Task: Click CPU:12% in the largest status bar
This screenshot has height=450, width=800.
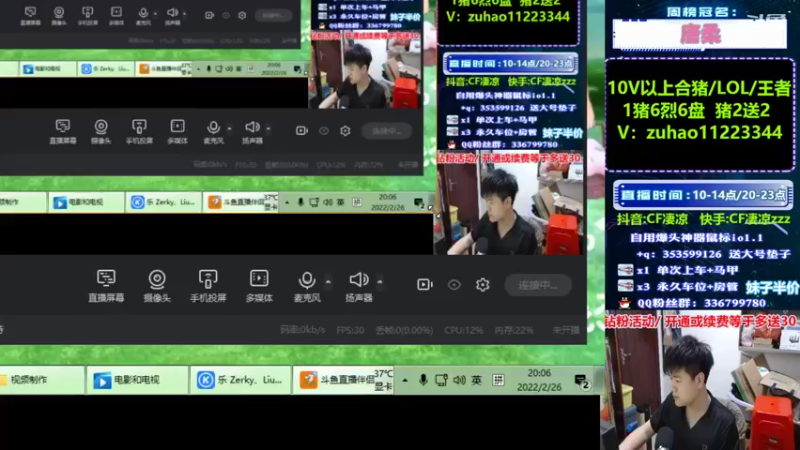Action: pyautogui.click(x=463, y=330)
